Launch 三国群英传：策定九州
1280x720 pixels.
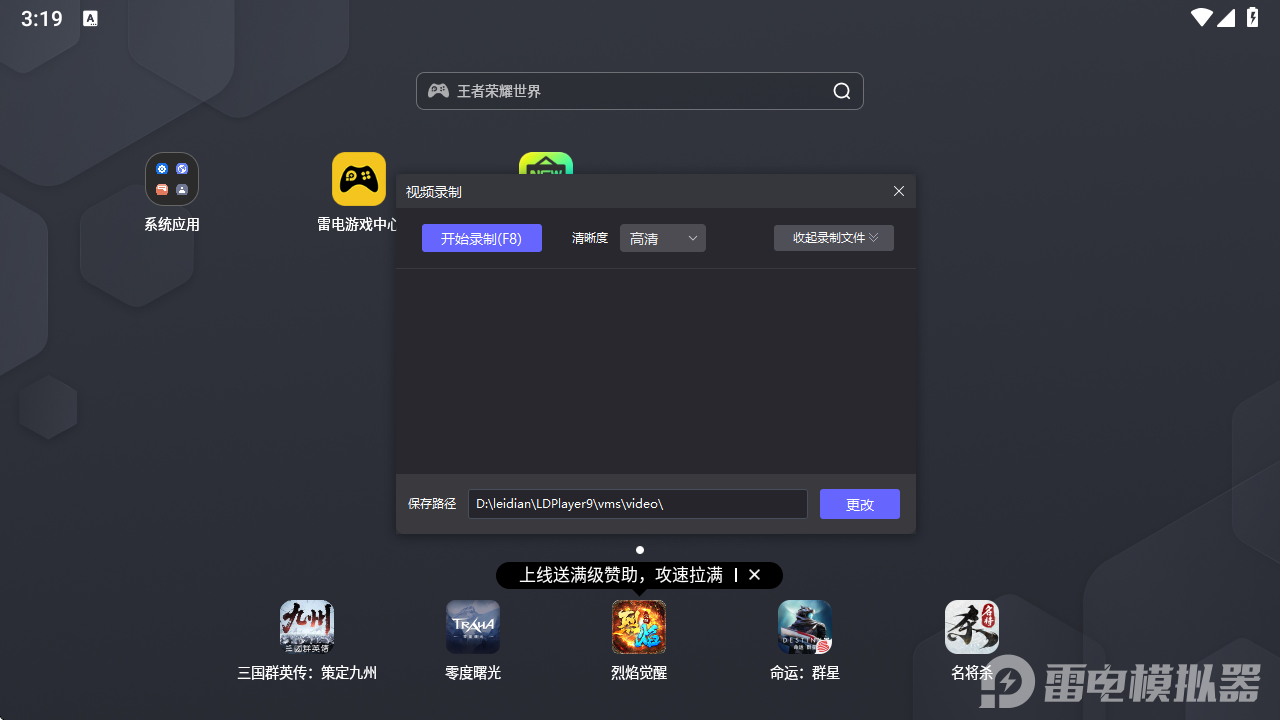tap(306, 627)
